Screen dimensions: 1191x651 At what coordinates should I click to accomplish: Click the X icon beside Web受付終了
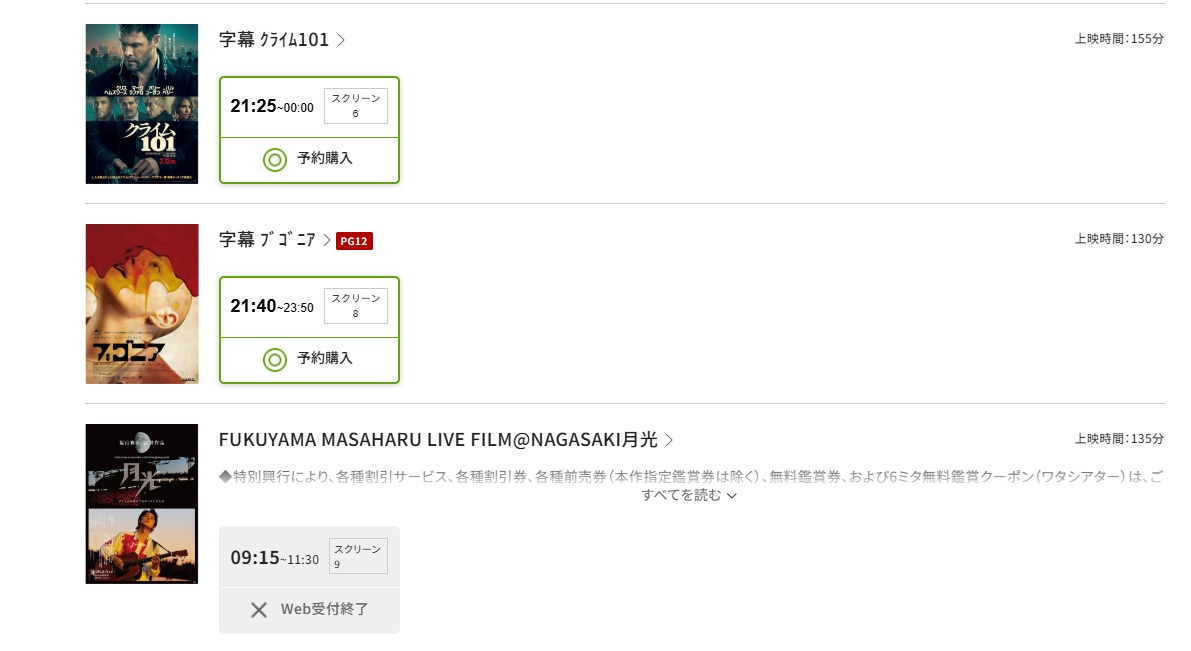pos(259,609)
